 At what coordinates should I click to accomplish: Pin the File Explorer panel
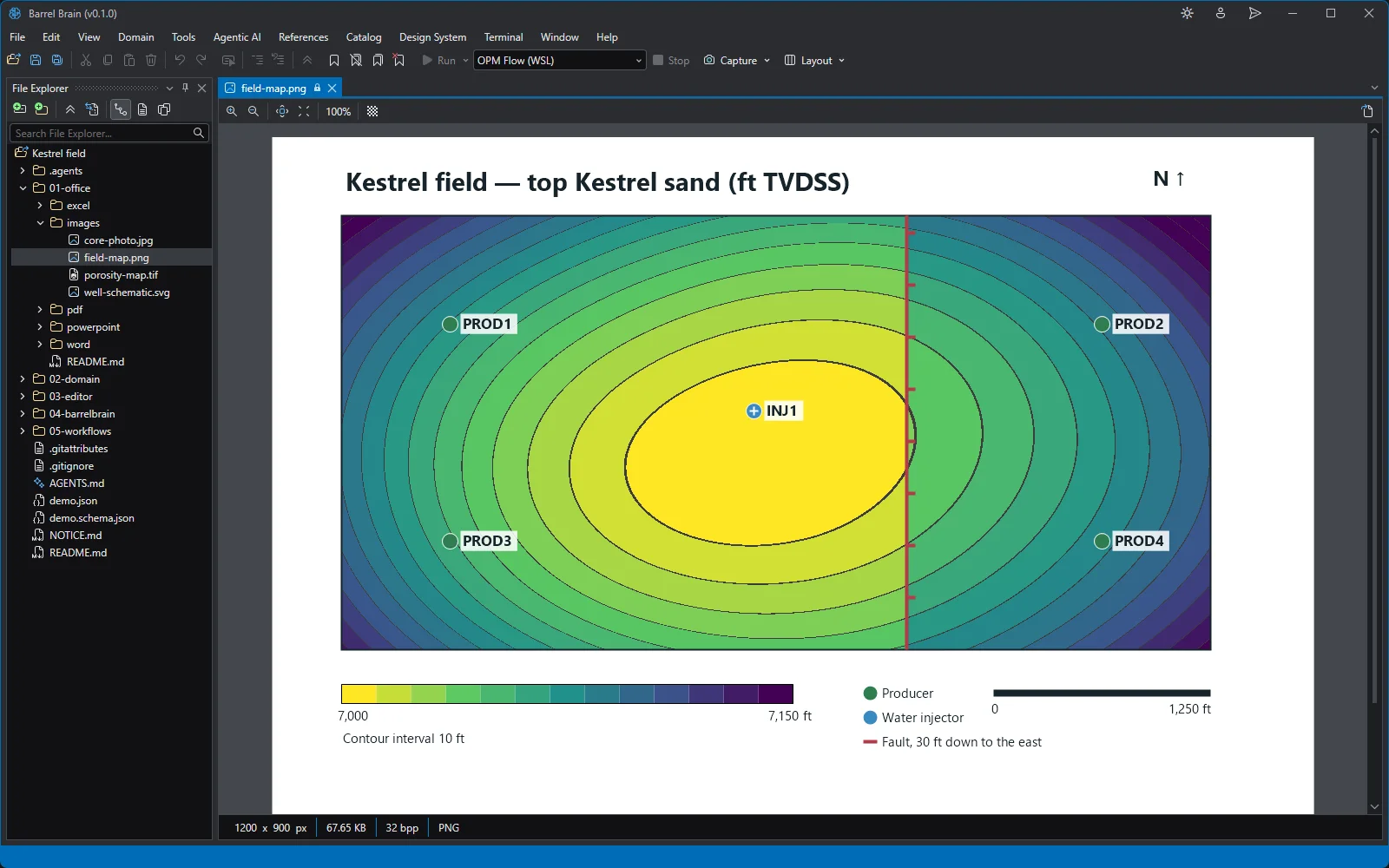tap(186, 88)
